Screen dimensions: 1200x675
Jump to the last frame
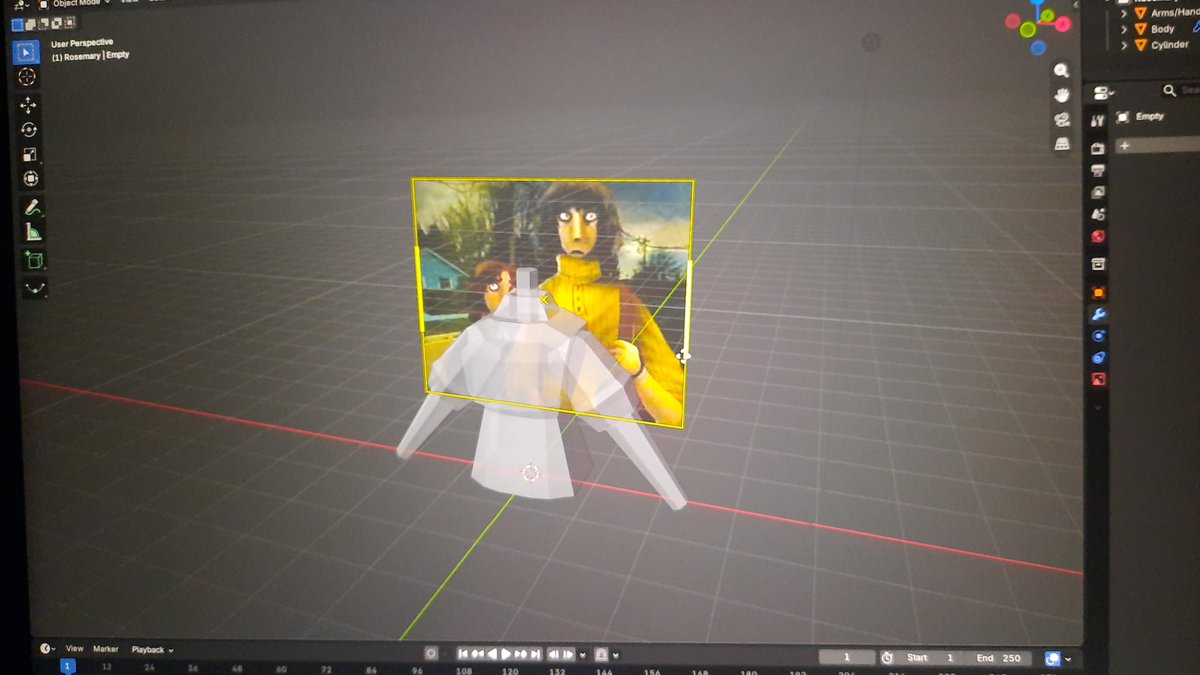[534, 654]
